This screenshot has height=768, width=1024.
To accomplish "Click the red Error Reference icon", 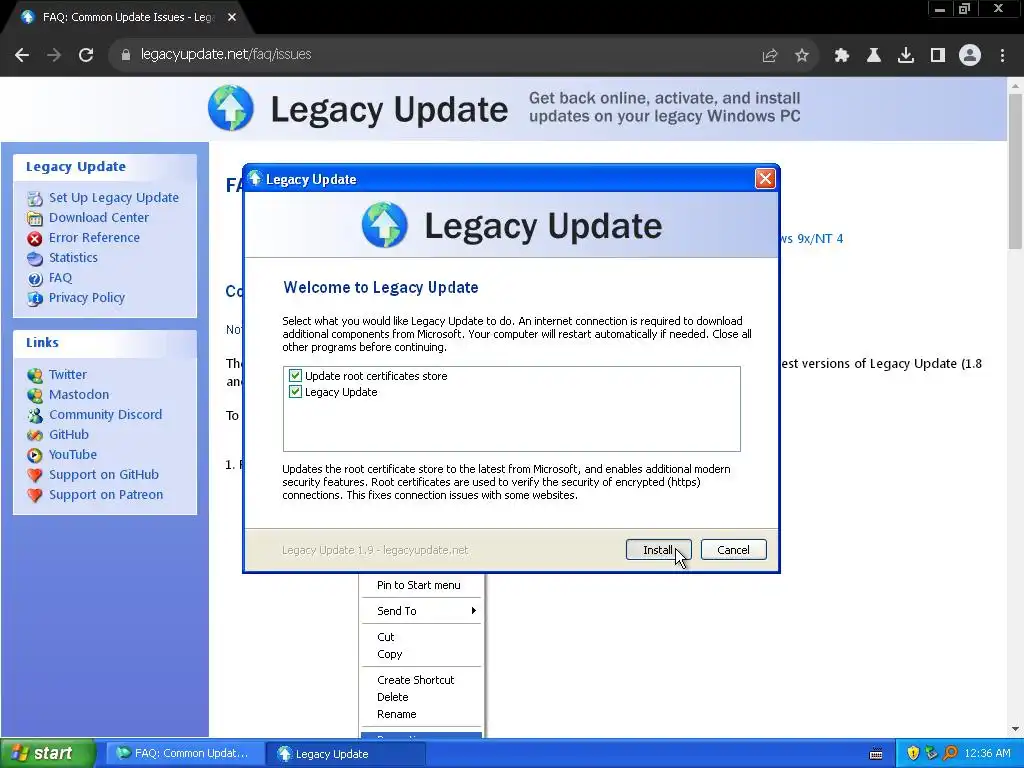I will [35, 238].
